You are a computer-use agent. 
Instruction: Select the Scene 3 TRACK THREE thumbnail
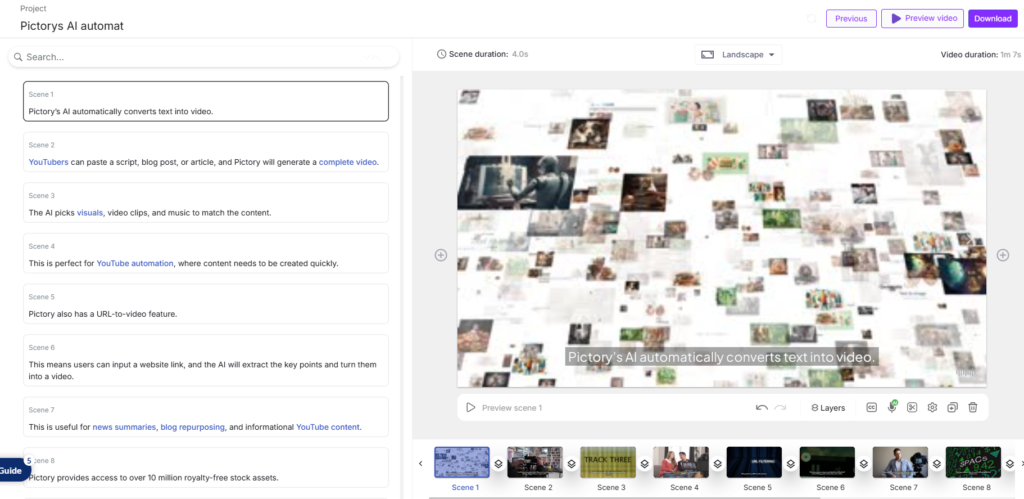608,462
